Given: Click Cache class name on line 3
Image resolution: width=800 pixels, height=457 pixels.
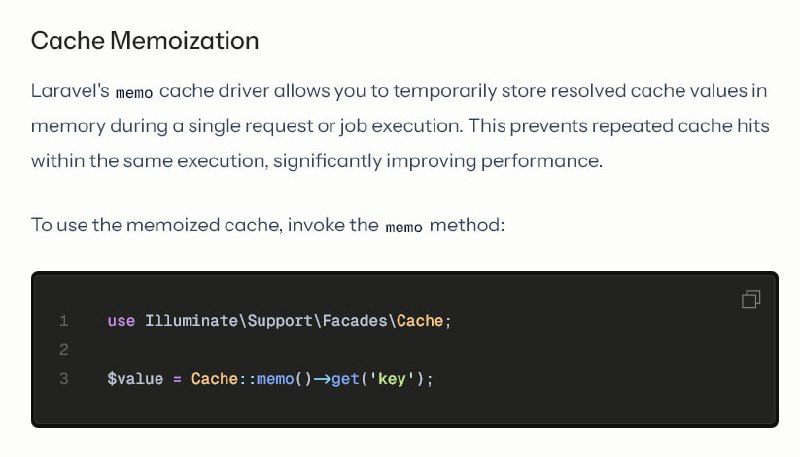Looking at the screenshot, I should [214, 379].
